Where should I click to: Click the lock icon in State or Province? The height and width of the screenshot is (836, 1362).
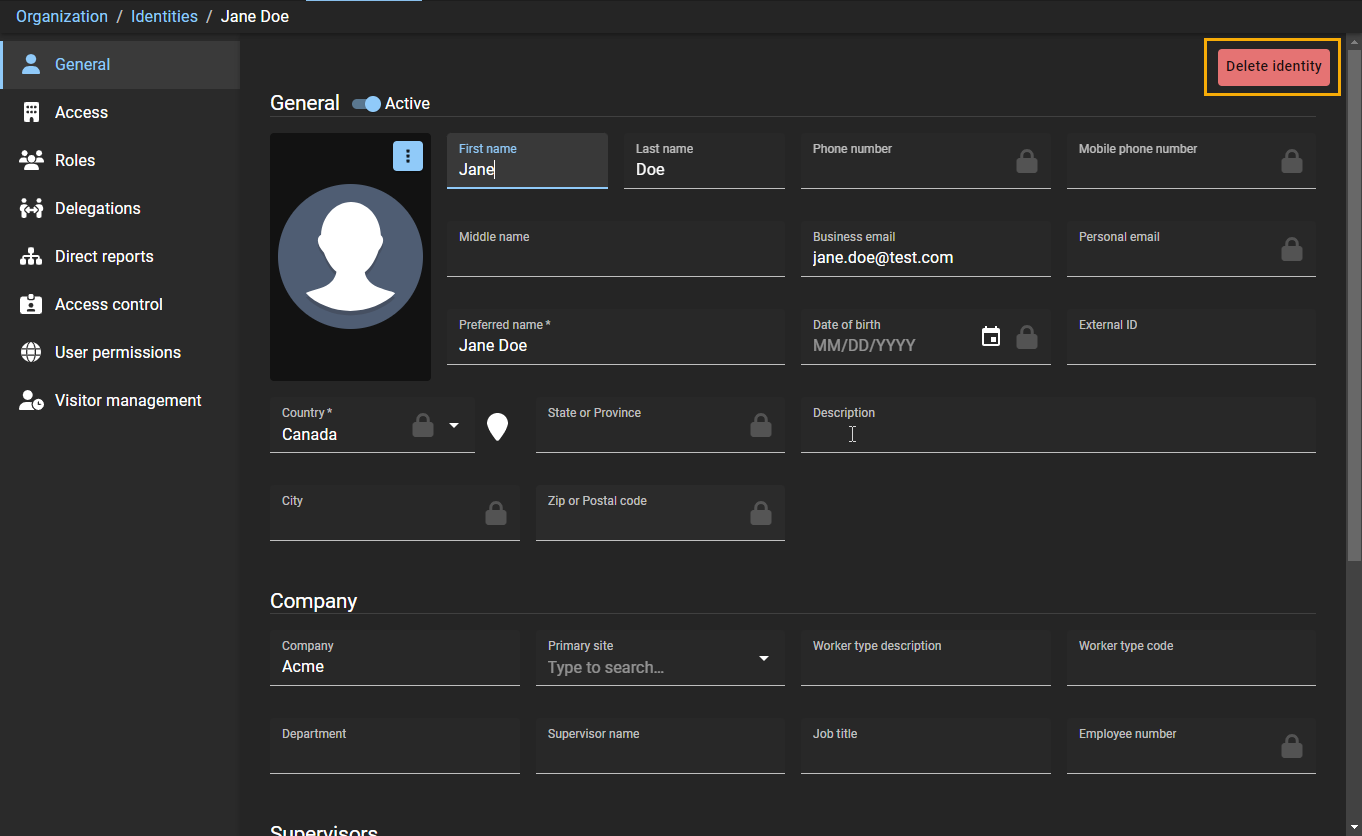[761, 425]
